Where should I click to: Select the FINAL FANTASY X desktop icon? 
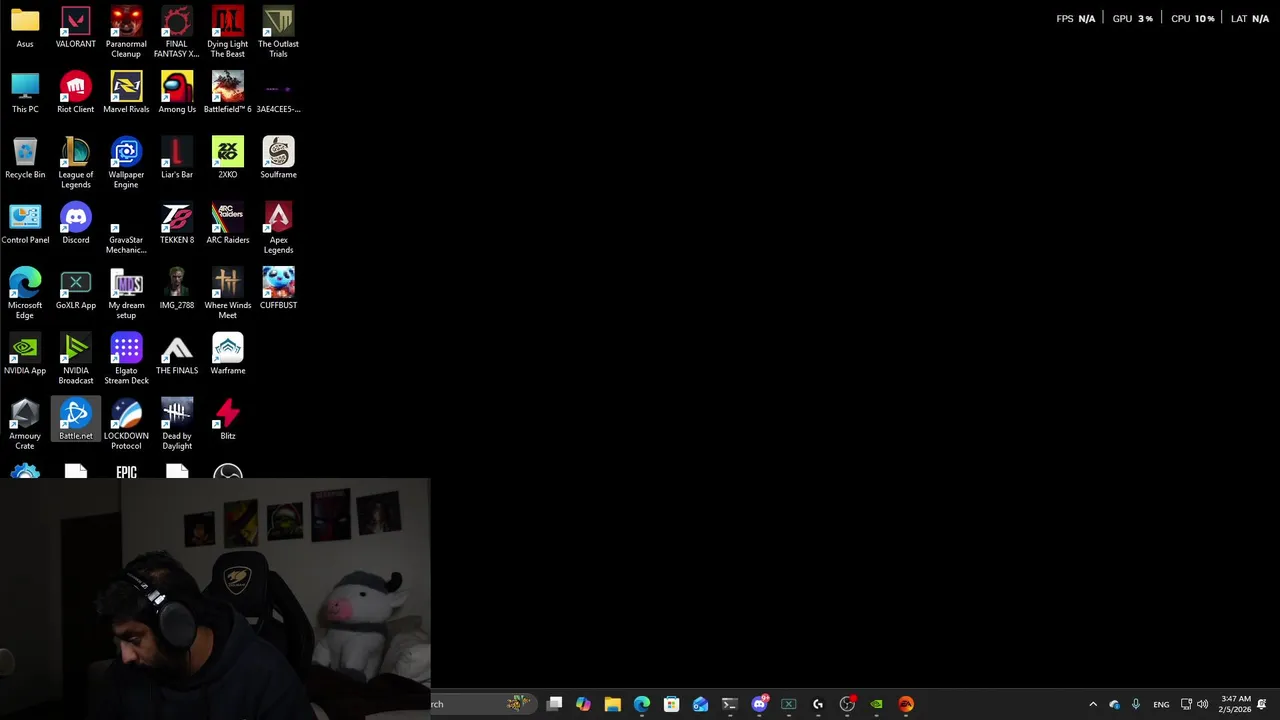point(177,32)
